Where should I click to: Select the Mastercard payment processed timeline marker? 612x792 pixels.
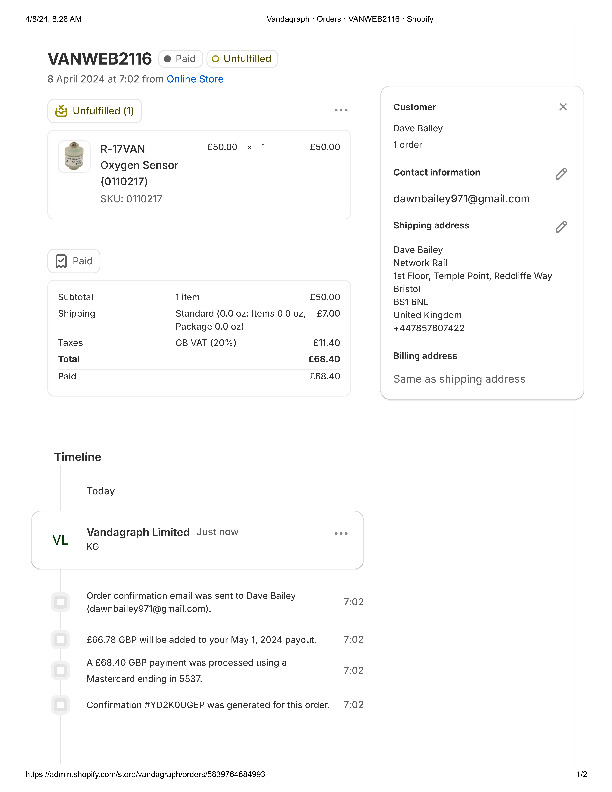[x=61, y=670]
